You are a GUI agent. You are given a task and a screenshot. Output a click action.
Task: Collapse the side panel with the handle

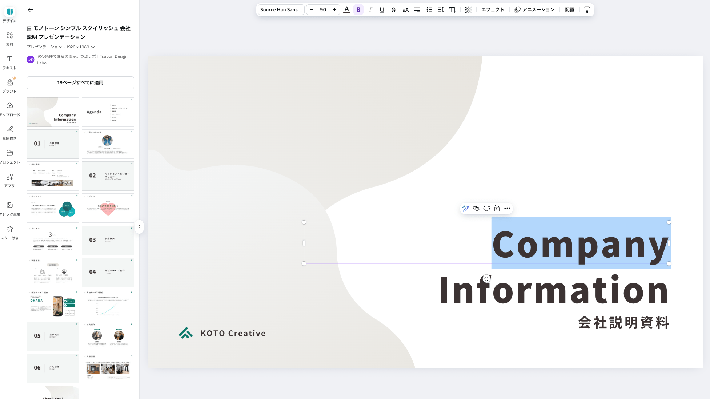tap(139, 226)
